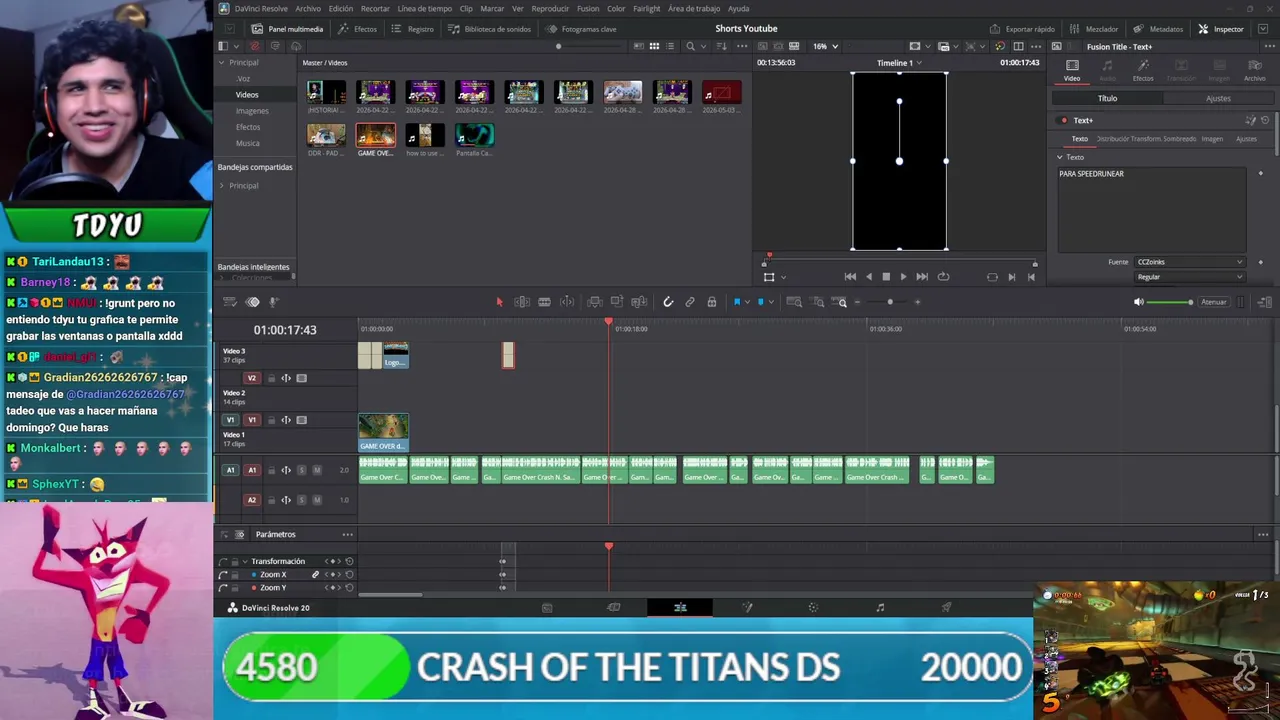The width and height of the screenshot is (1280, 720).
Task: Switch media pool to thumbnail grid view
Action: click(654, 46)
